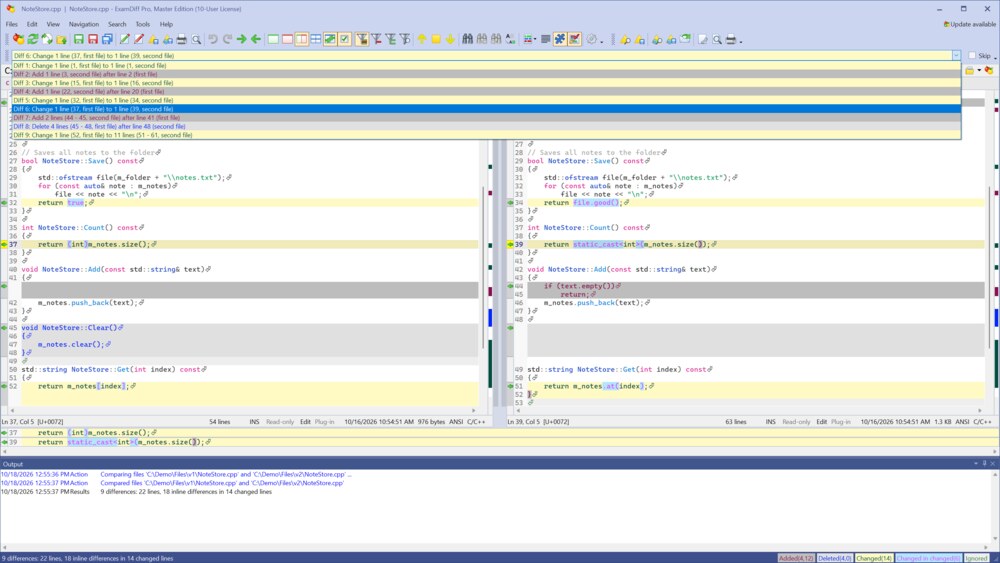This screenshot has height=563, width=1000.
Task: Toggle the blue puzzle plug-in button
Action: [560, 40]
